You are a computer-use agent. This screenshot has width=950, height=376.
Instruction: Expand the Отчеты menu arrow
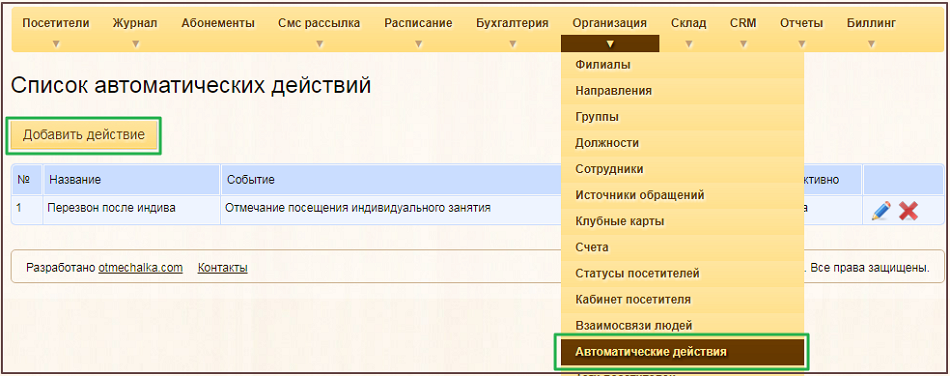point(802,44)
